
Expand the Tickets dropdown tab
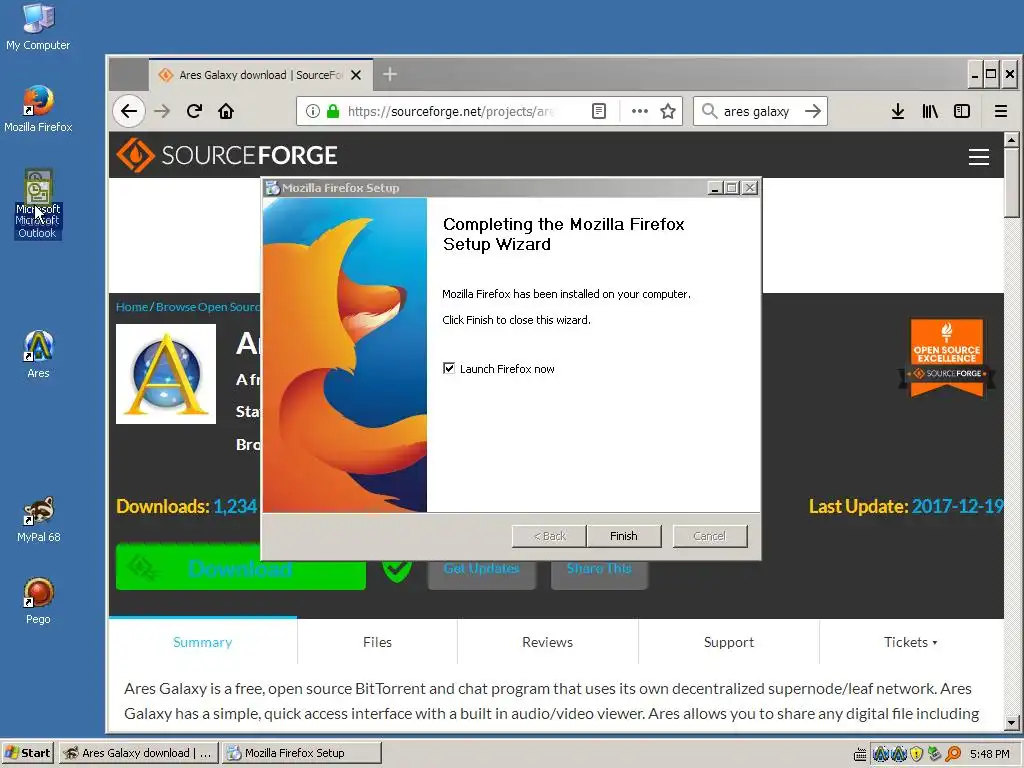[x=910, y=642]
